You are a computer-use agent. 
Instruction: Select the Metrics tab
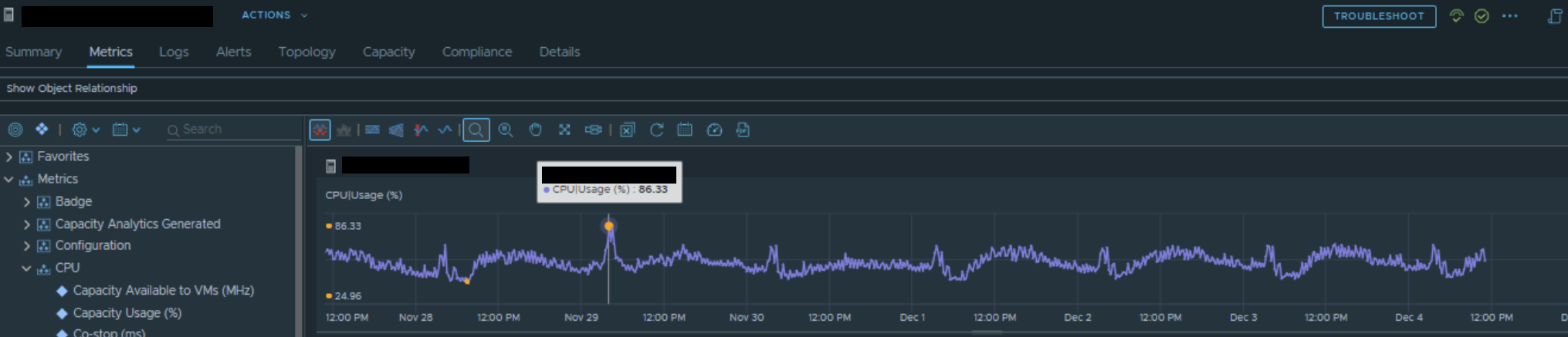point(110,52)
